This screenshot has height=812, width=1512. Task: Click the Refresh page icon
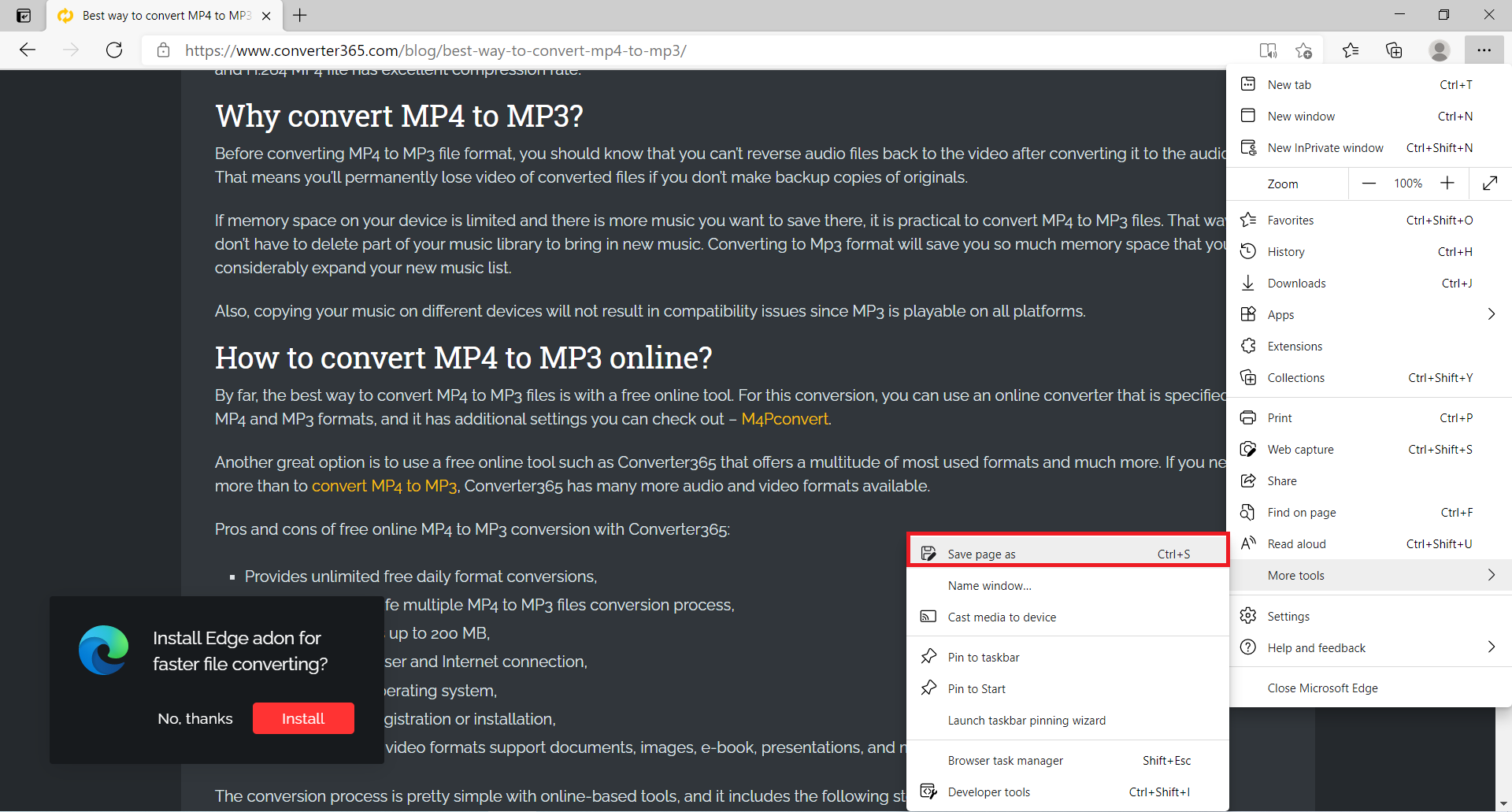click(114, 50)
